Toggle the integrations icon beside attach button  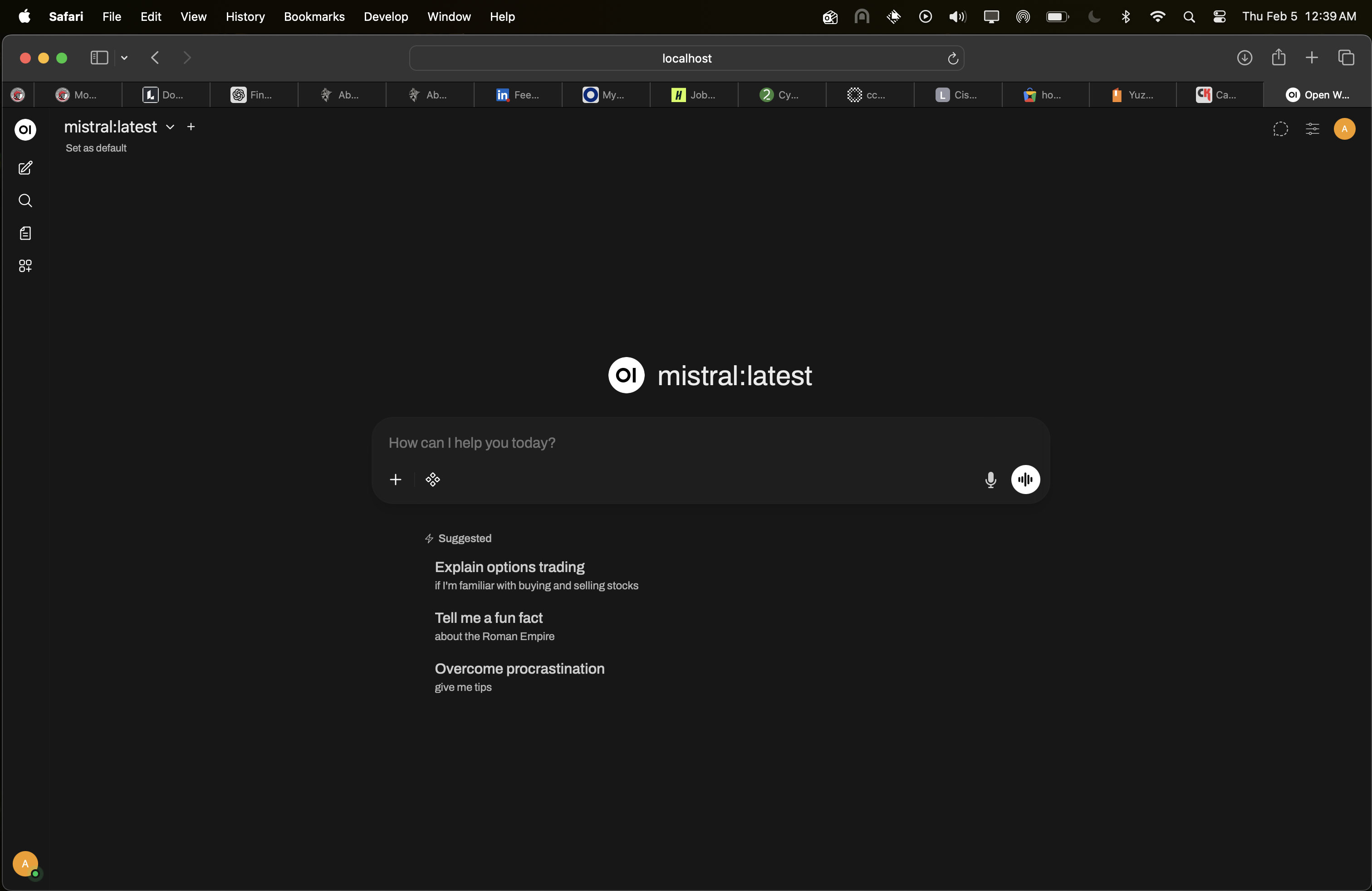click(432, 480)
